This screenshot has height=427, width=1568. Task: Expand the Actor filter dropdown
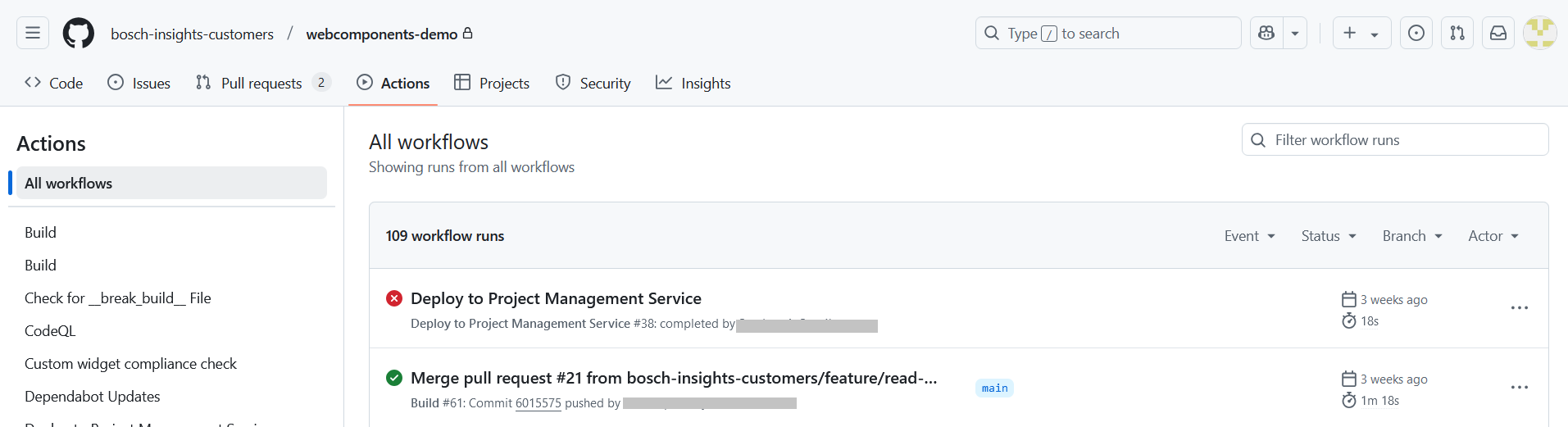[1493, 236]
